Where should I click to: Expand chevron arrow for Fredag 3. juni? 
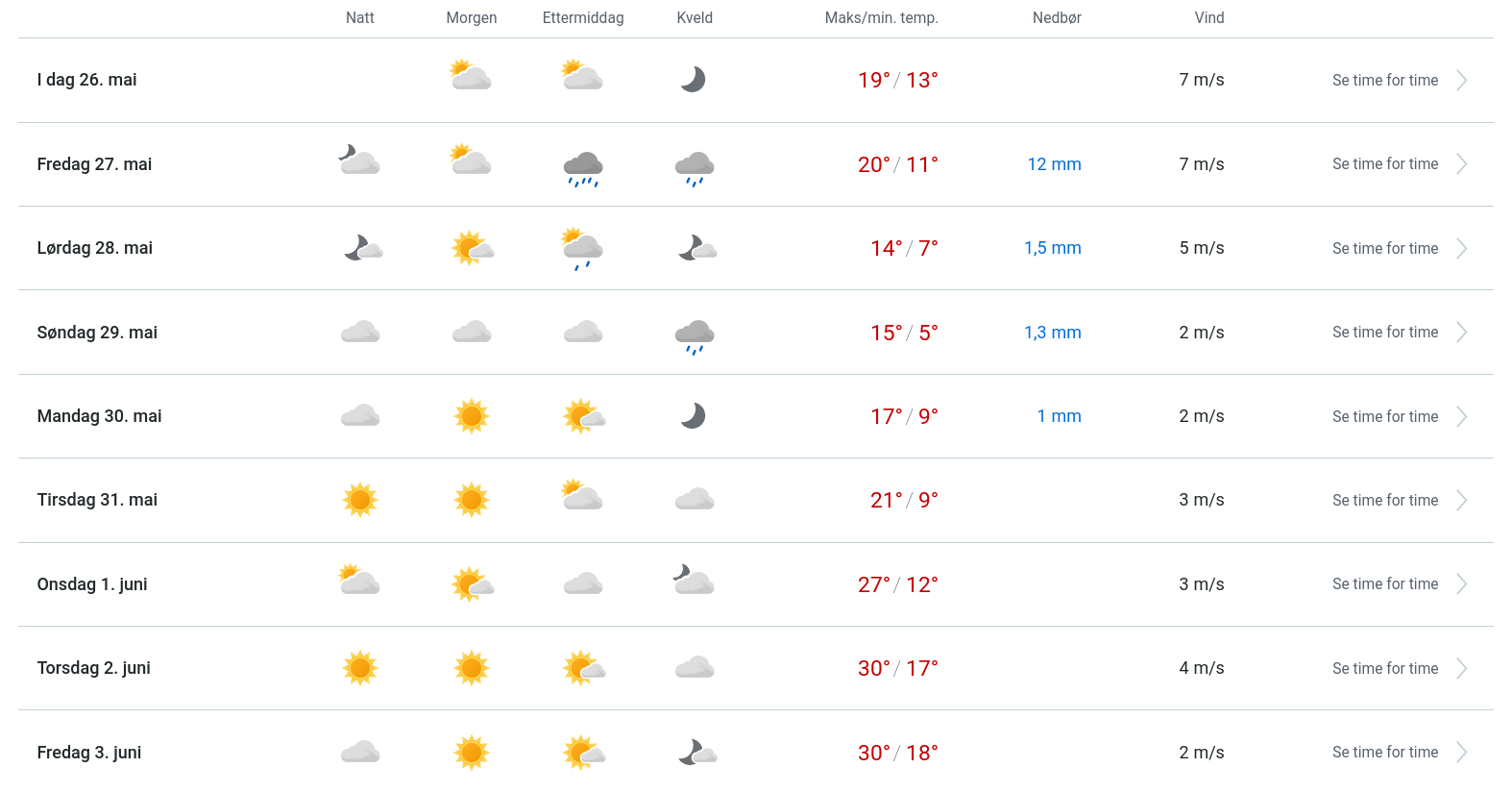point(1462,753)
